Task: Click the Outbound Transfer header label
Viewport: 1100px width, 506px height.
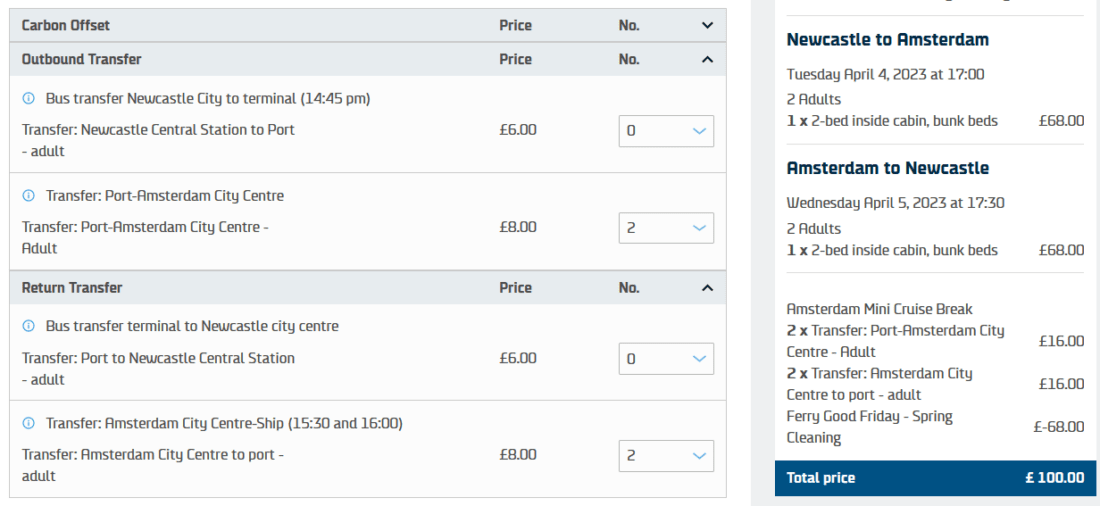Action: (81, 60)
